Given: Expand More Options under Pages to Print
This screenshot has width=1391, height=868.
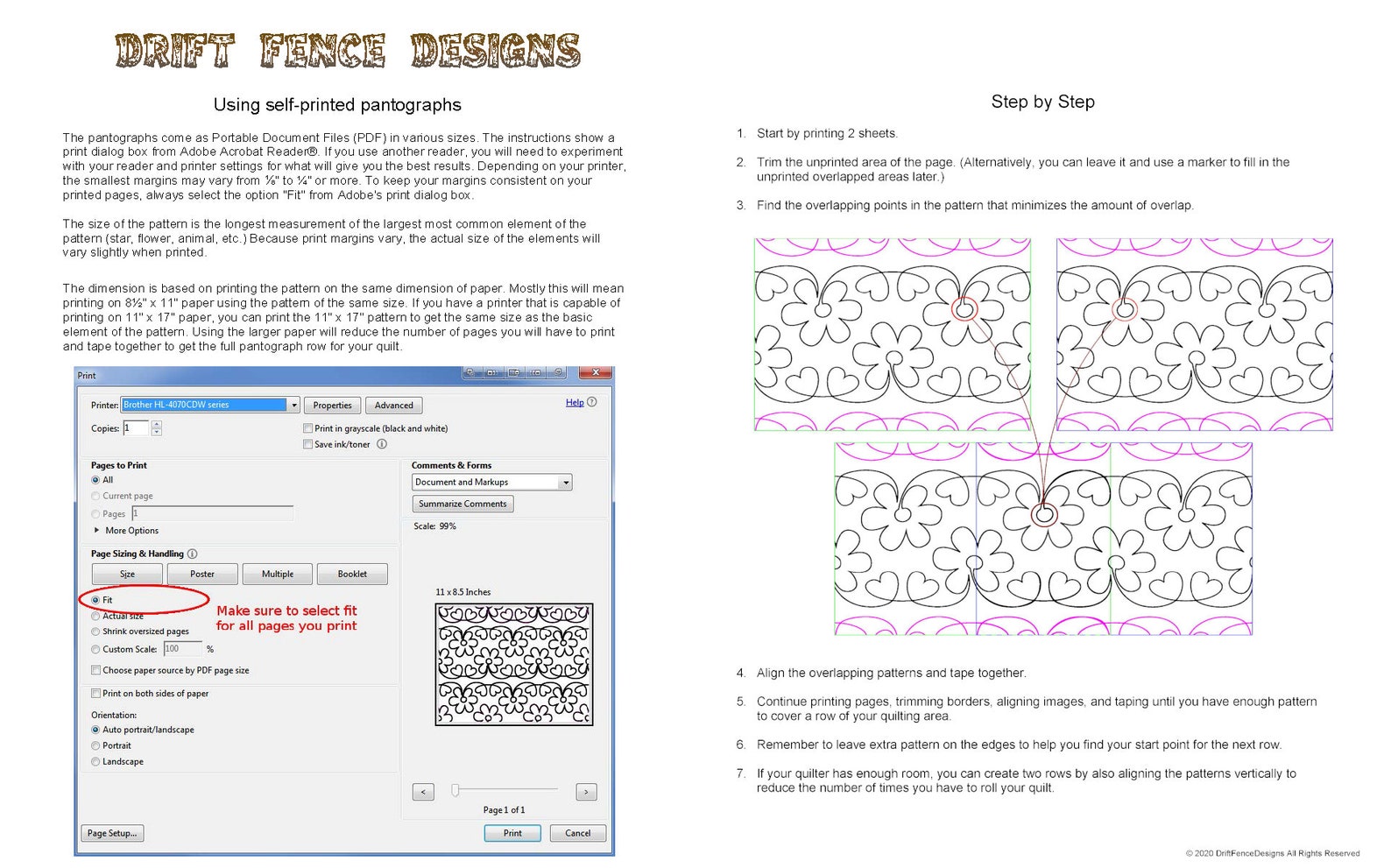Looking at the screenshot, I should point(126,531).
